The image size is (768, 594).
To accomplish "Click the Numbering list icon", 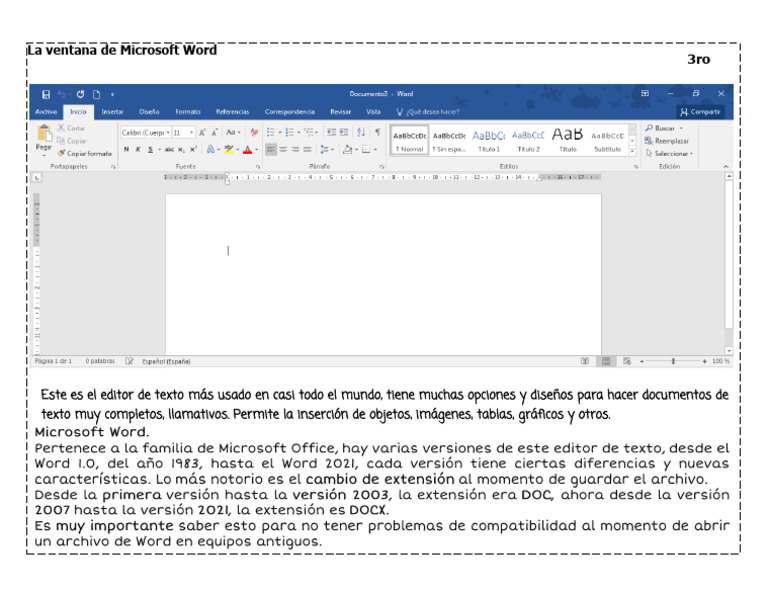I will pos(289,132).
